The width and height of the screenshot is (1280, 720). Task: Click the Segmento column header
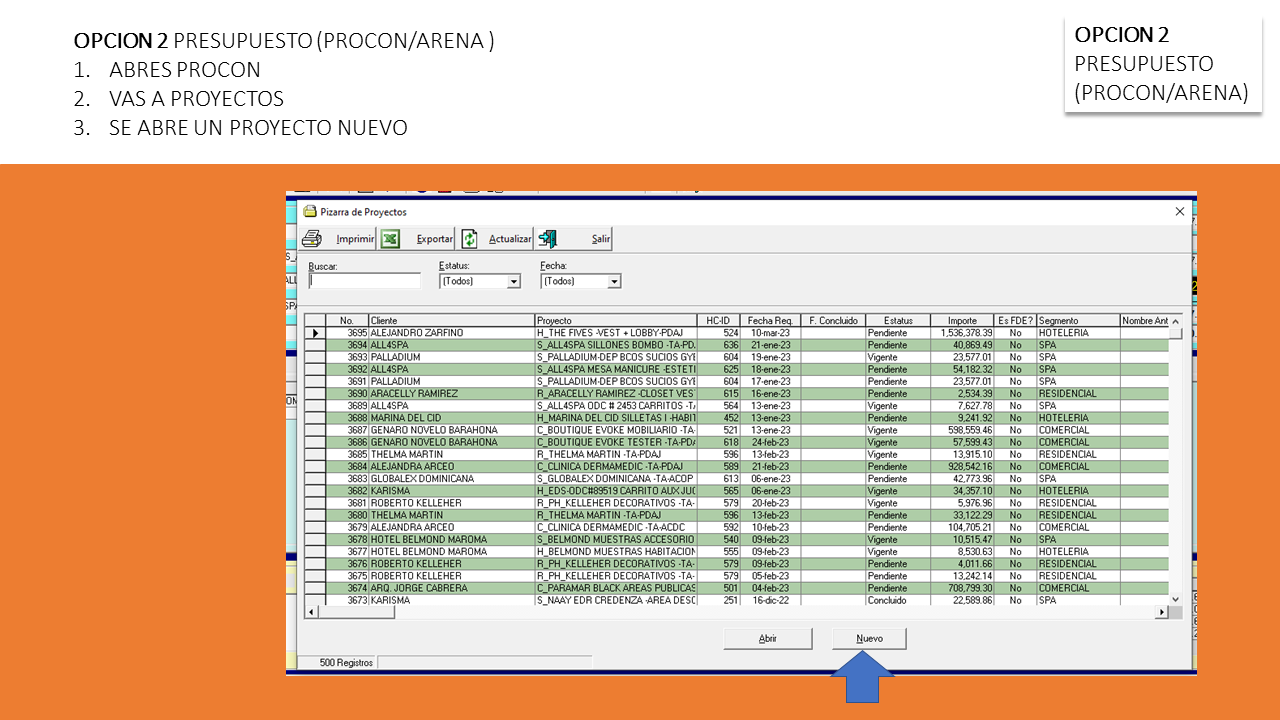click(1077, 321)
